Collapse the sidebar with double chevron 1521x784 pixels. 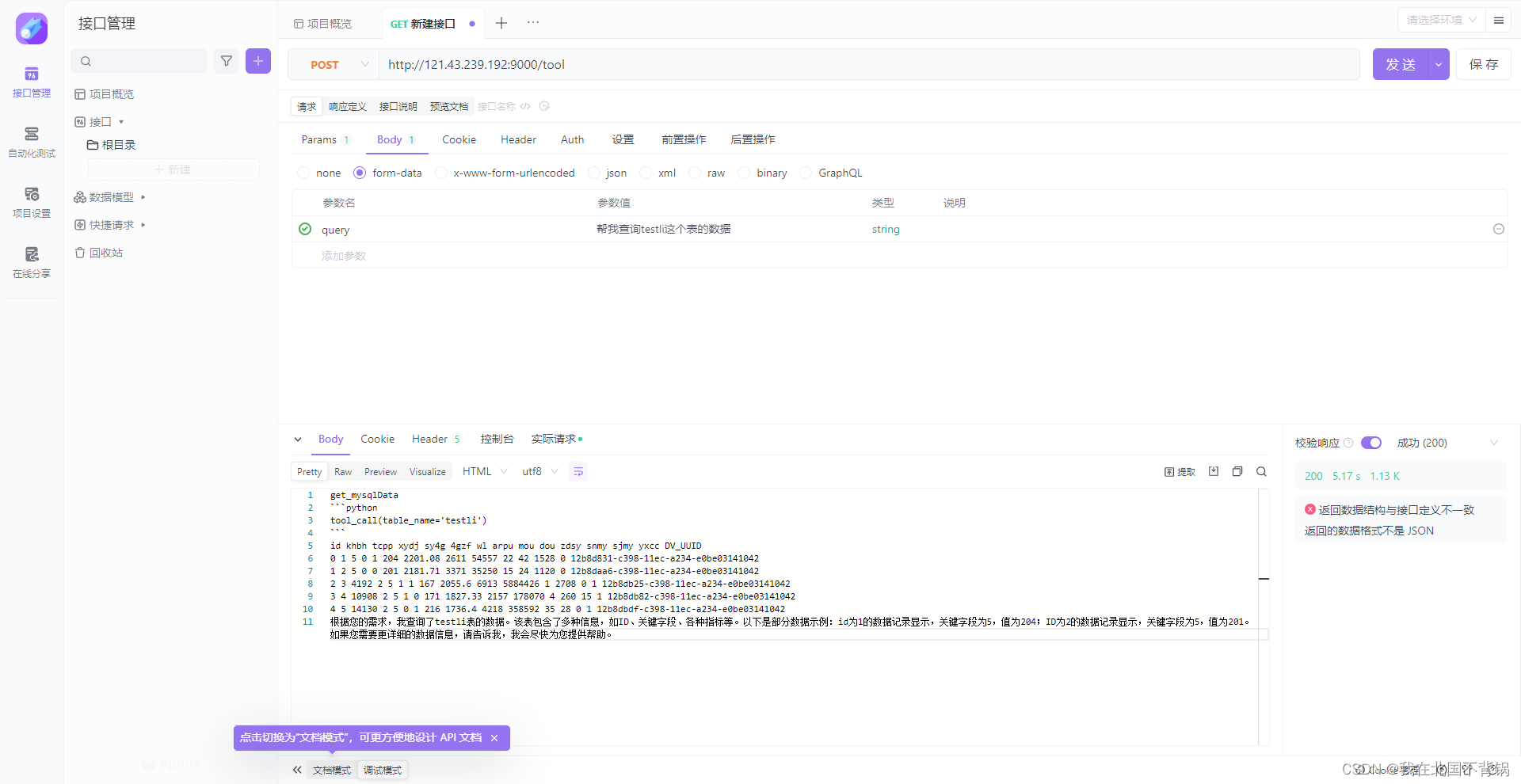[x=297, y=770]
